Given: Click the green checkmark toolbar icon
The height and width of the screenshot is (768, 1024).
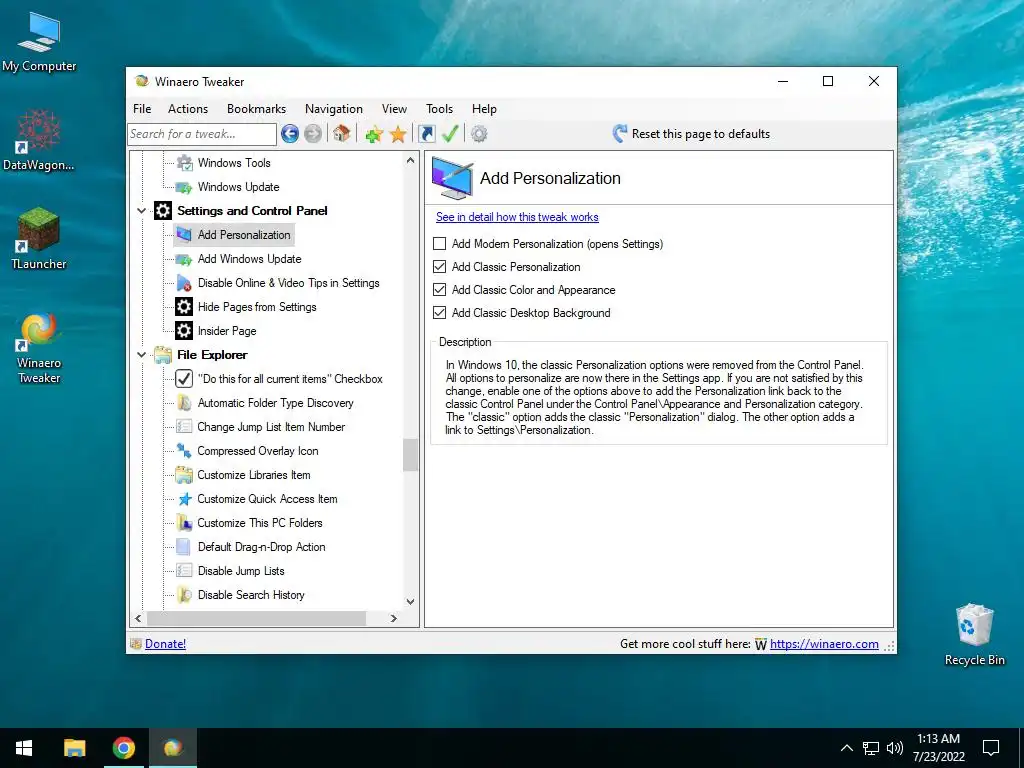Looking at the screenshot, I should pos(450,134).
